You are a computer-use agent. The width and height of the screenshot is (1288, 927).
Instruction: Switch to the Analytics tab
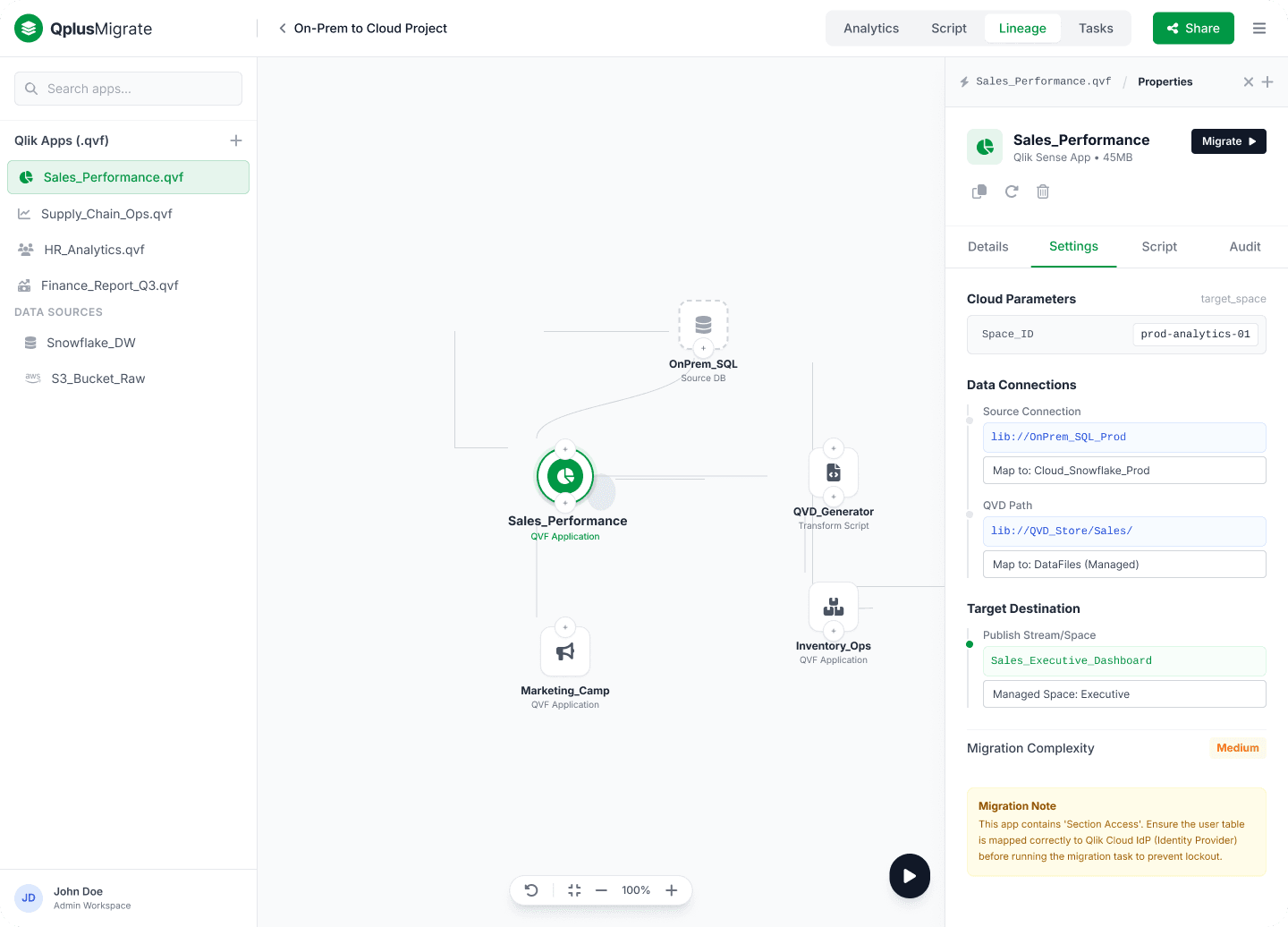pos(870,29)
